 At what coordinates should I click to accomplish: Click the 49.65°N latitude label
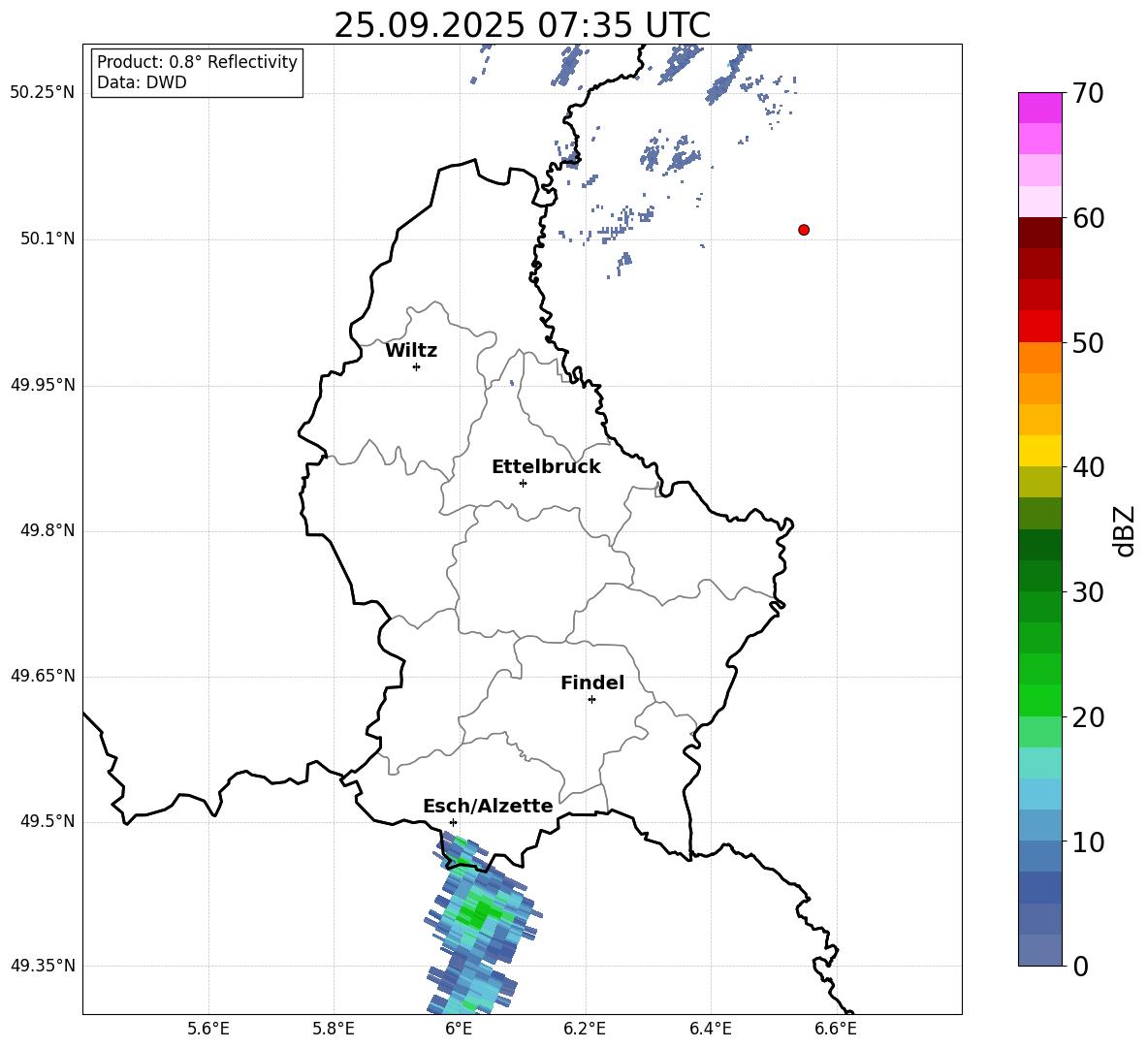[x=43, y=675]
